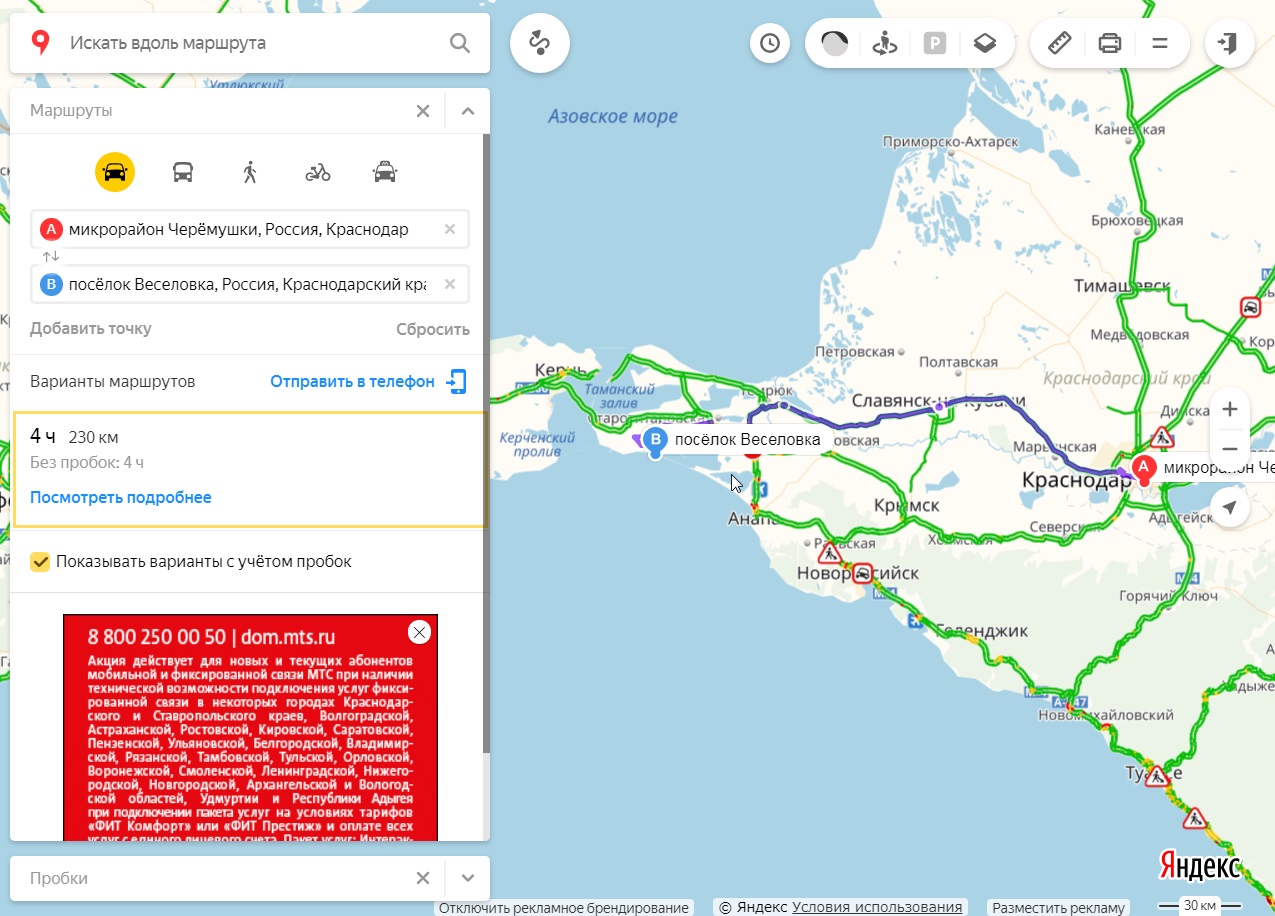Image resolution: width=1275 pixels, height=916 pixels.
Task: Click the accident icon at Новороссийск
Action: pyautogui.click(x=863, y=574)
